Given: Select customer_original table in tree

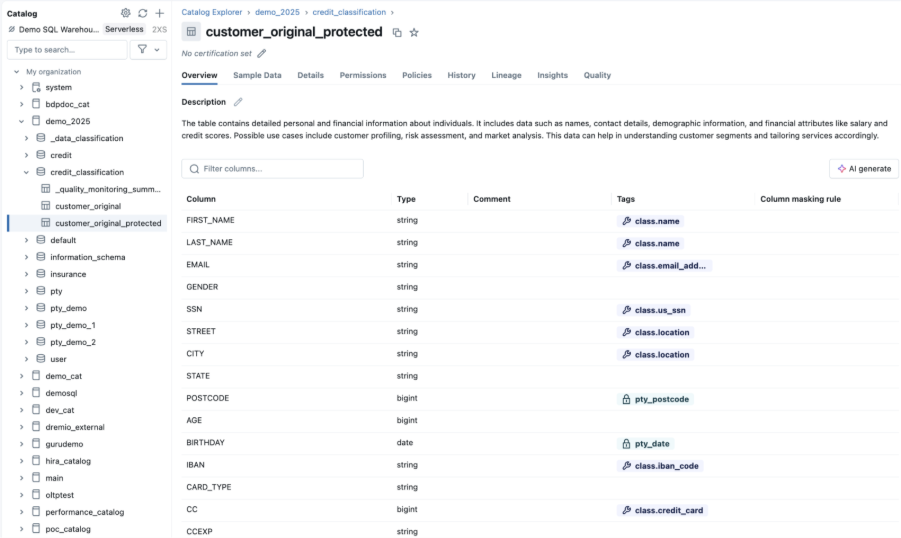Looking at the screenshot, I should [x=87, y=206].
